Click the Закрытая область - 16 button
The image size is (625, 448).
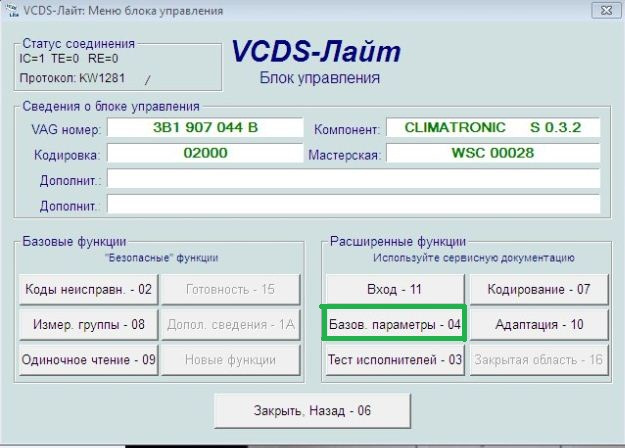(539, 360)
